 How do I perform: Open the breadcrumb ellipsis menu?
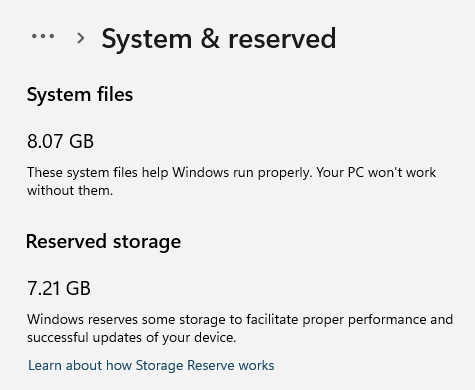click(x=43, y=36)
